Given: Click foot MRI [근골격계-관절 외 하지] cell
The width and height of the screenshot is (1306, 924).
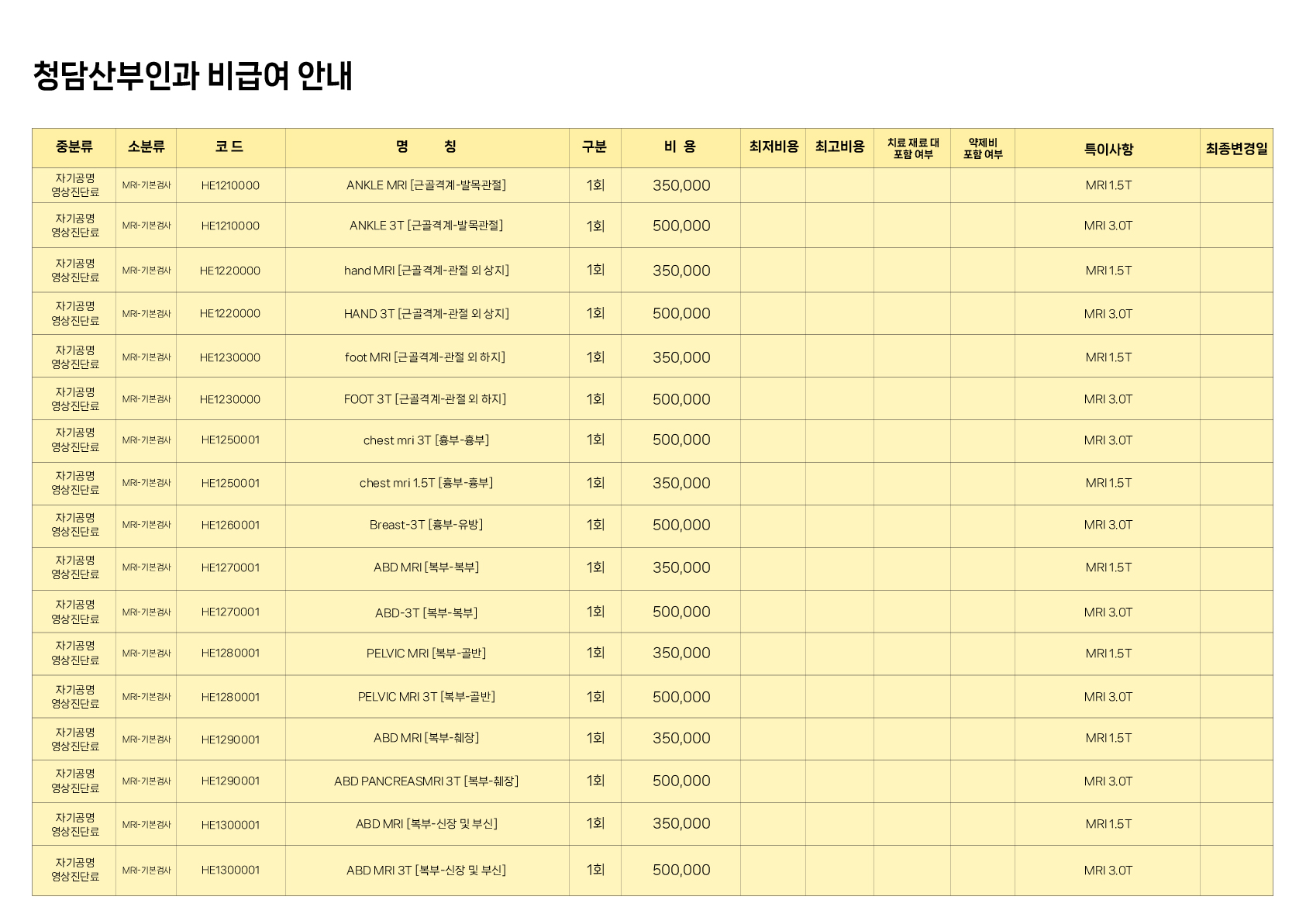Looking at the screenshot, I should coord(426,357).
